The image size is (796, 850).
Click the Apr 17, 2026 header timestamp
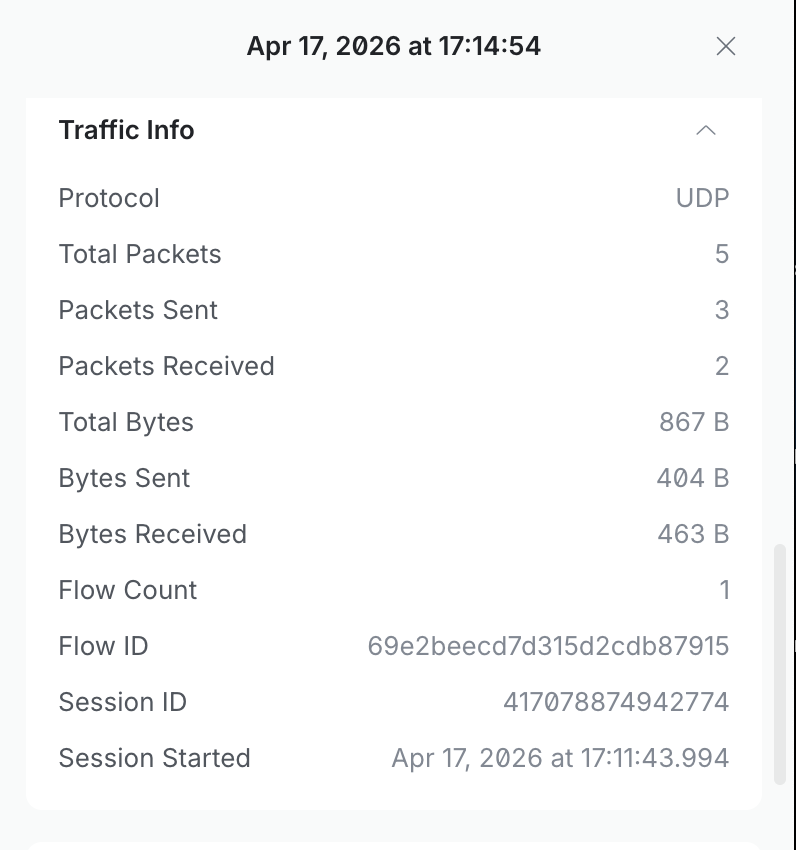(x=394, y=46)
